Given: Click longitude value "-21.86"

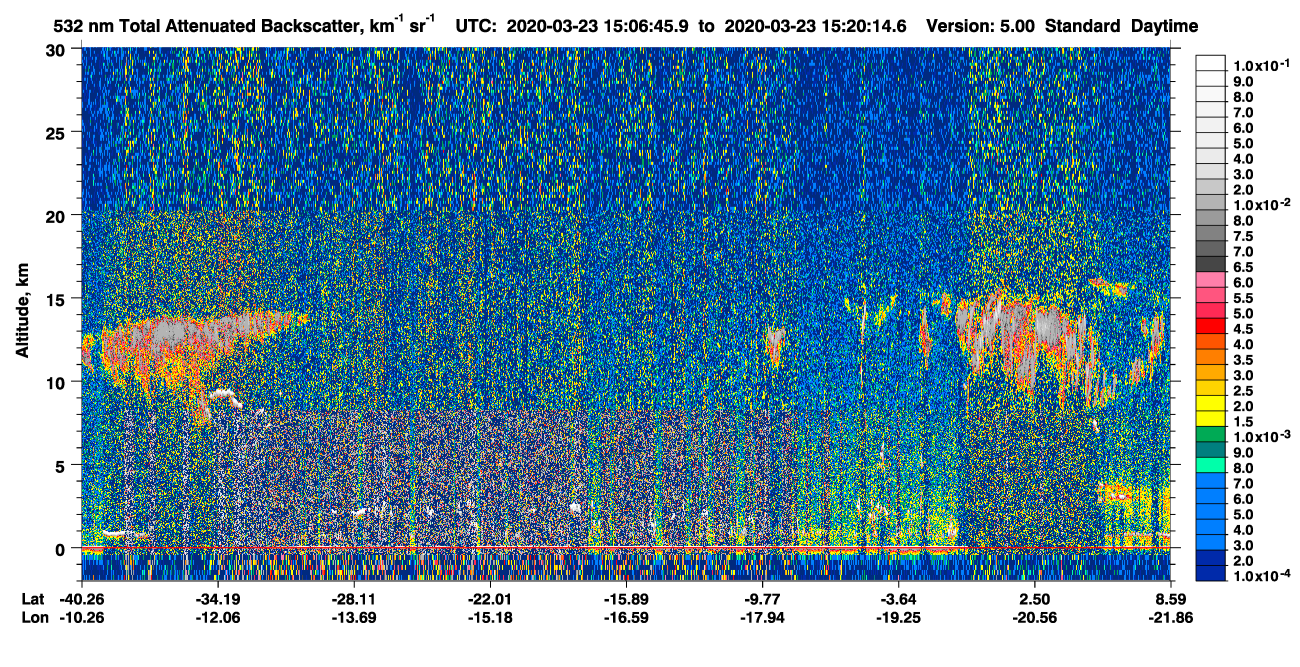Looking at the screenshot, I should coord(1170,618).
